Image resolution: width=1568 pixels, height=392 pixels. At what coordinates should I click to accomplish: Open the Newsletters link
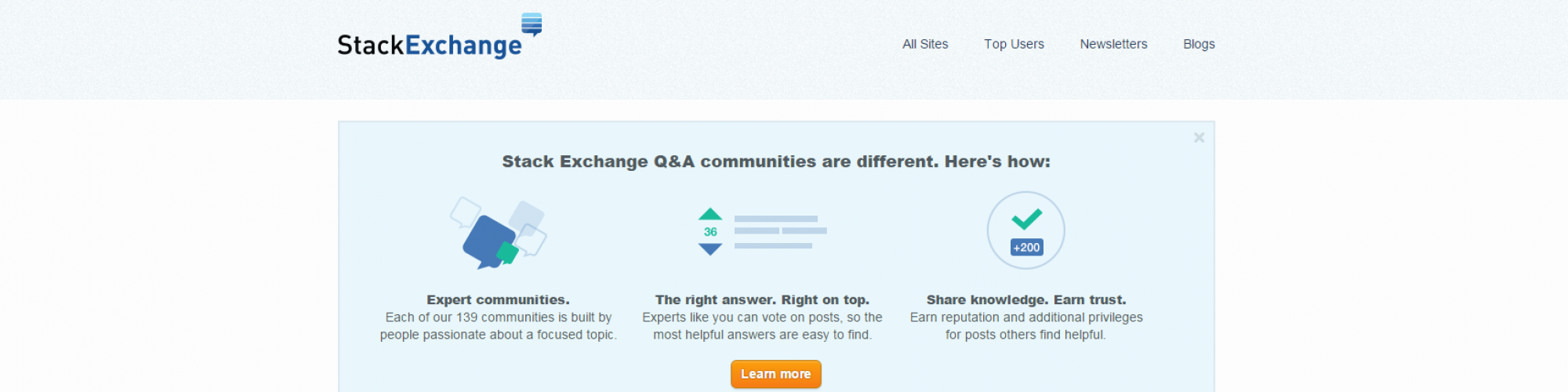[x=1113, y=44]
